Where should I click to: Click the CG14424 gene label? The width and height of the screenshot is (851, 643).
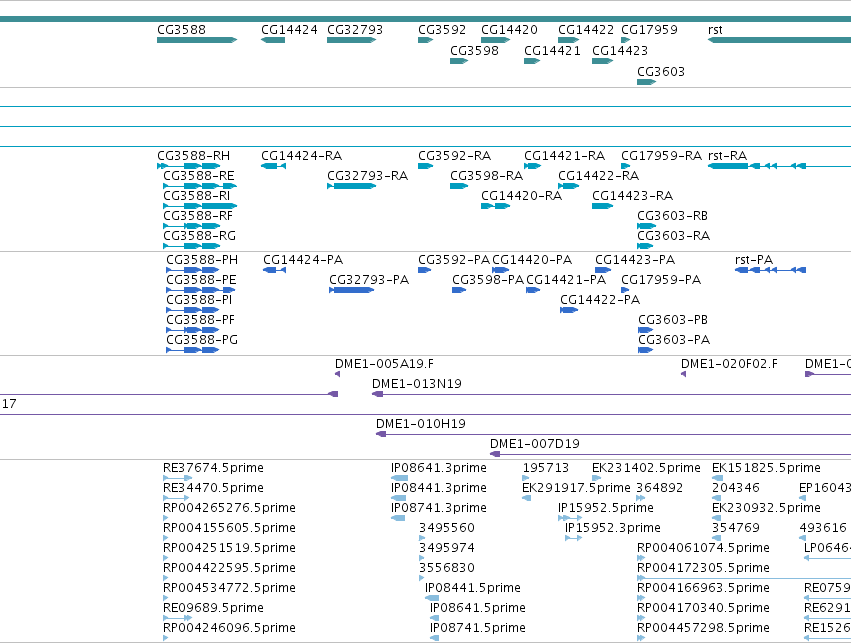point(289,30)
